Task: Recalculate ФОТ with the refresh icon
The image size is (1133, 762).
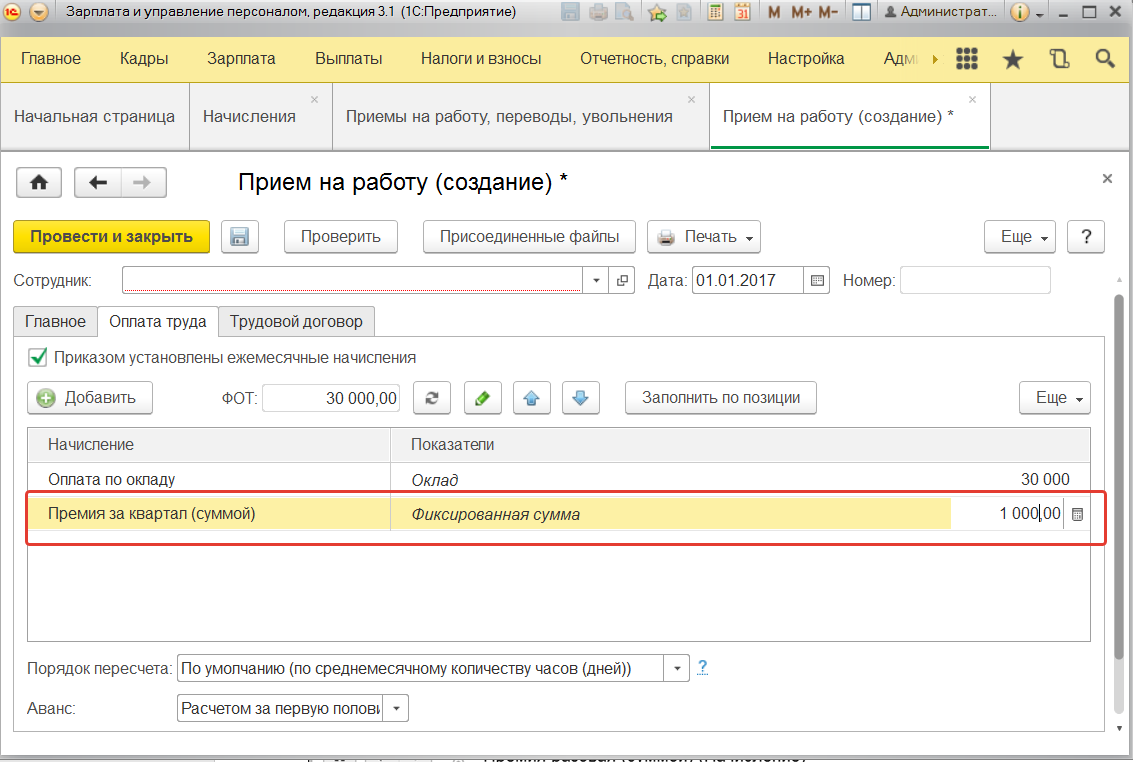Action: tap(432, 398)
